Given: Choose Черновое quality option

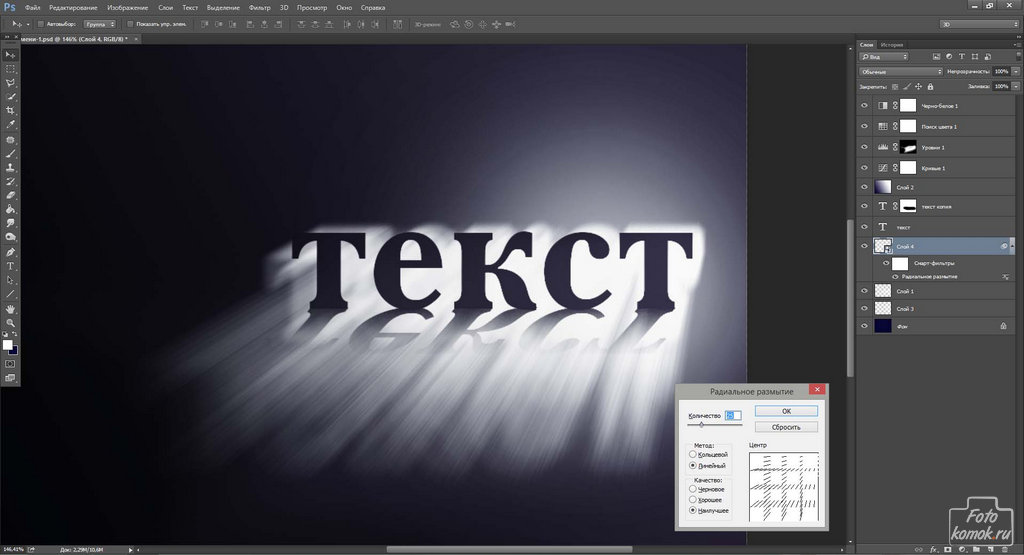Looking at the screenshot, I should click(x=694, y=488).
